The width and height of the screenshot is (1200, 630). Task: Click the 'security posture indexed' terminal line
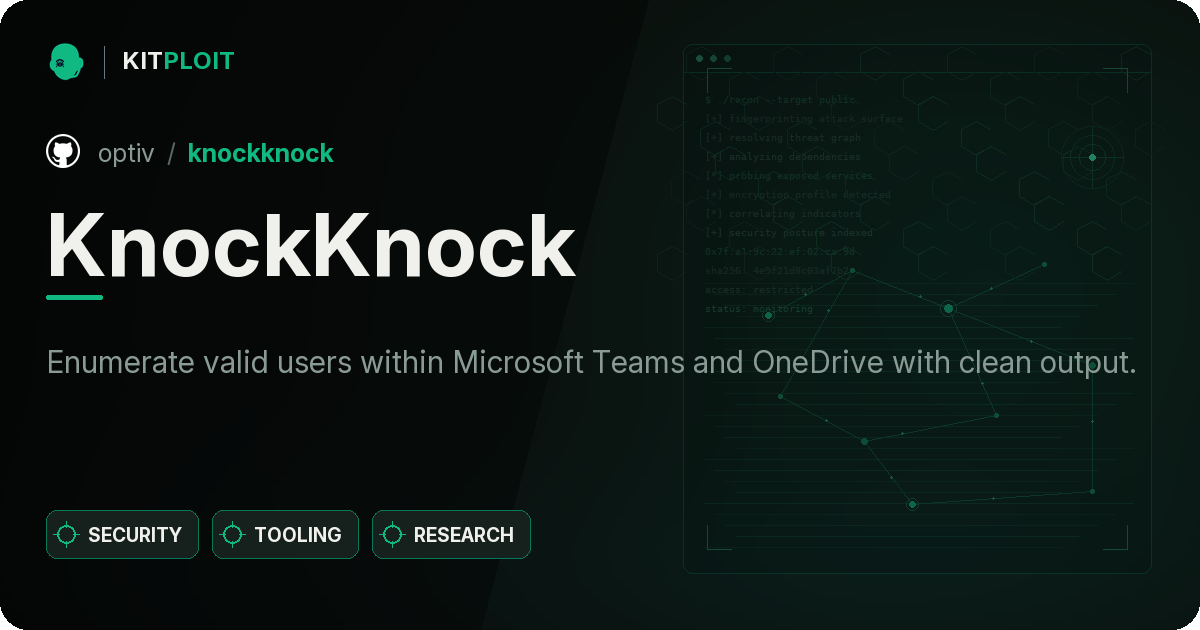pos(789,233)
